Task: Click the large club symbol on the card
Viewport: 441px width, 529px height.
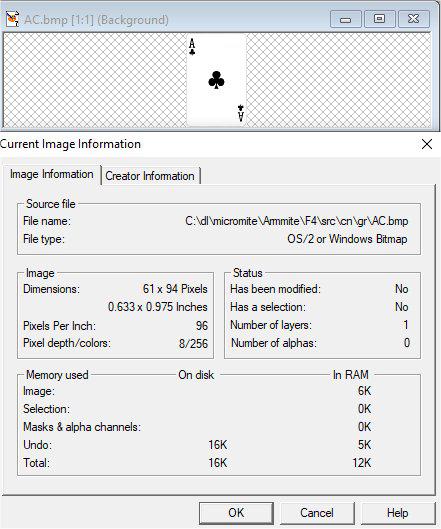Action: click(216, 80)
